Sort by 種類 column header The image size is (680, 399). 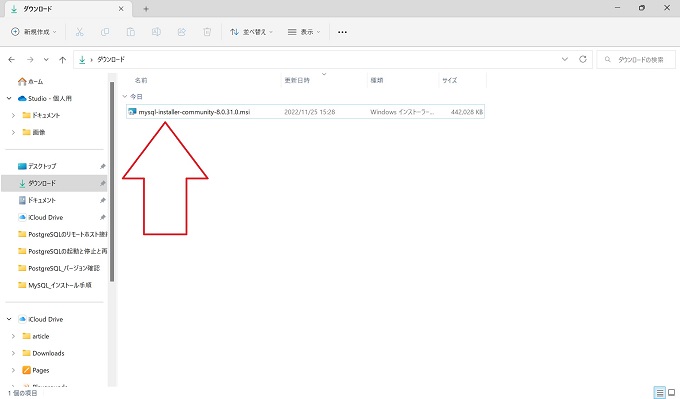[376, 80]
